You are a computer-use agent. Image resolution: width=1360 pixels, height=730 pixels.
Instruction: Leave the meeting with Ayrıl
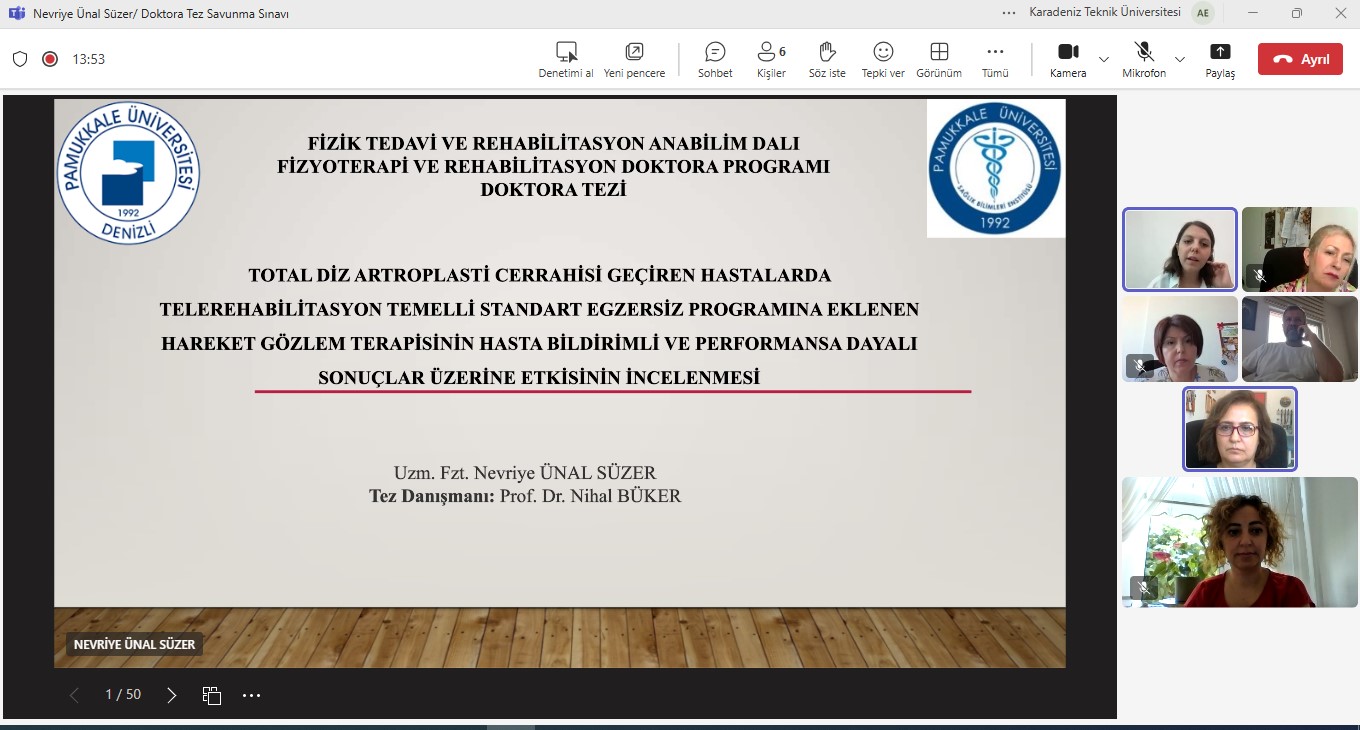coord(1300,59)
